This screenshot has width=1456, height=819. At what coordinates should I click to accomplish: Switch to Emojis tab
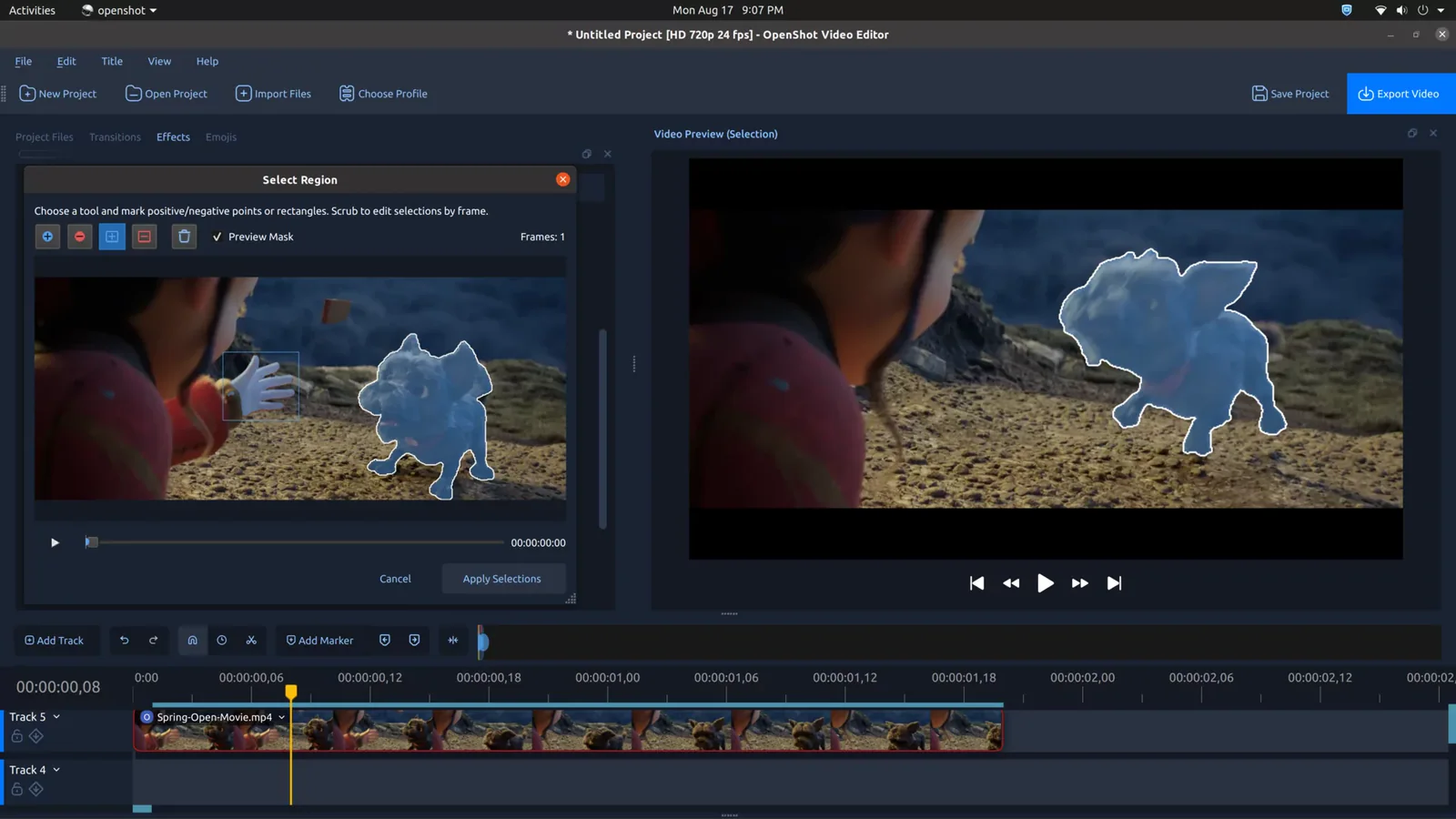coord(221,137)
